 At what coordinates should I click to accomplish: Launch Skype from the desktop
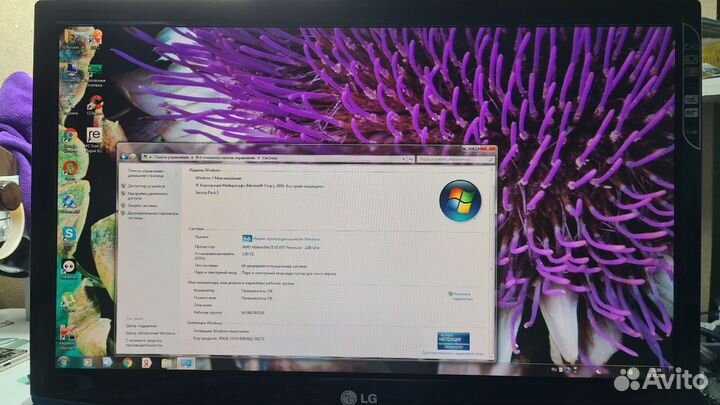click(x=70, y=231)
